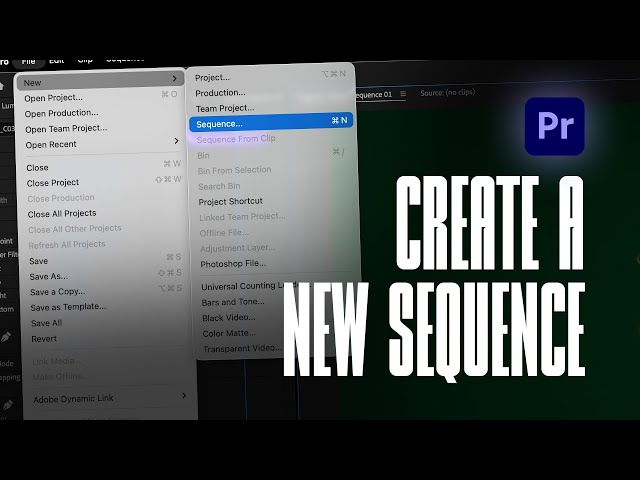Select Save a Copy... entry
The height and width of the screenshot is (480, 640).
pos(58,292)
